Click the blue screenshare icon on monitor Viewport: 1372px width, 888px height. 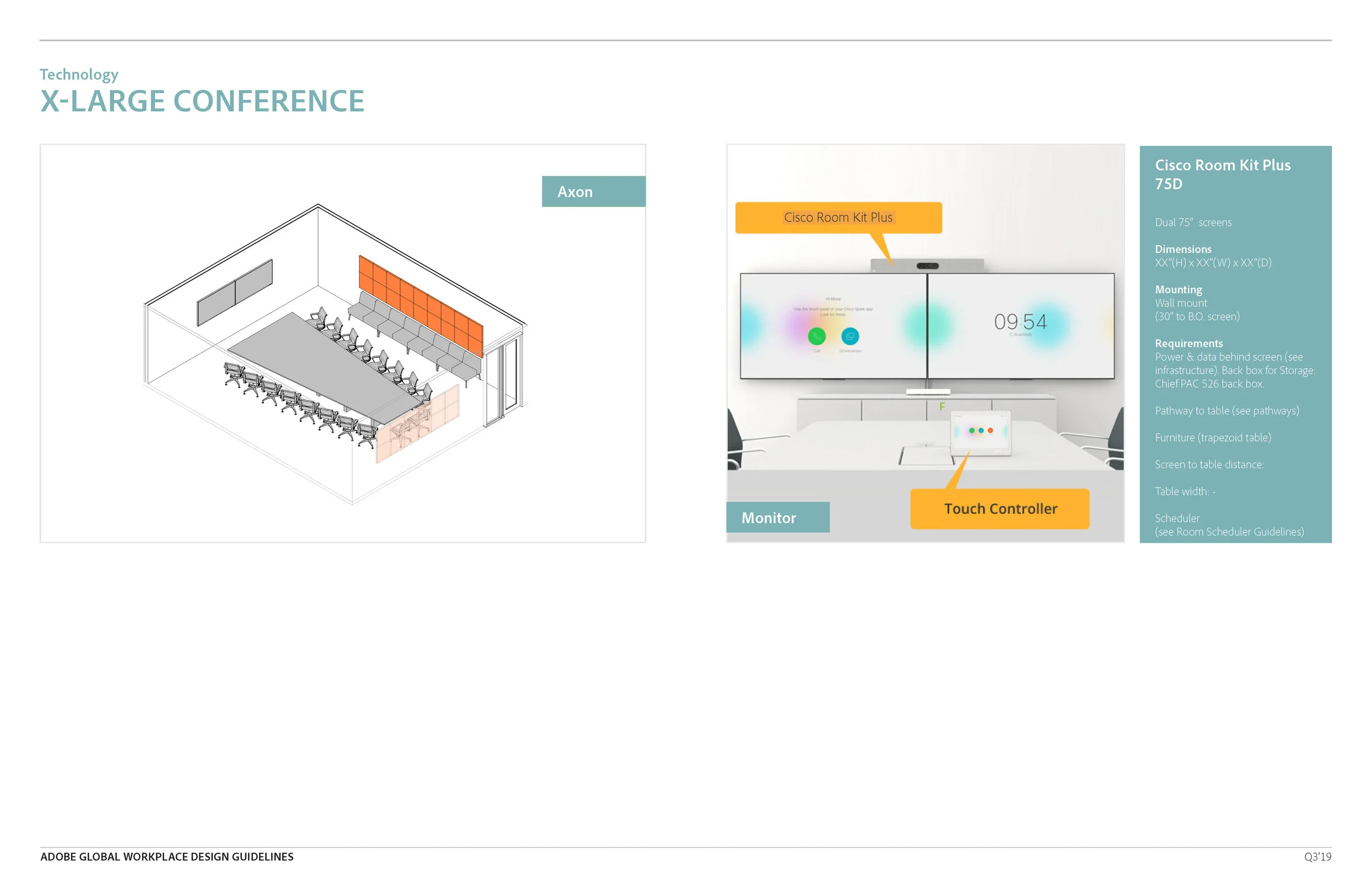[850, 335]
